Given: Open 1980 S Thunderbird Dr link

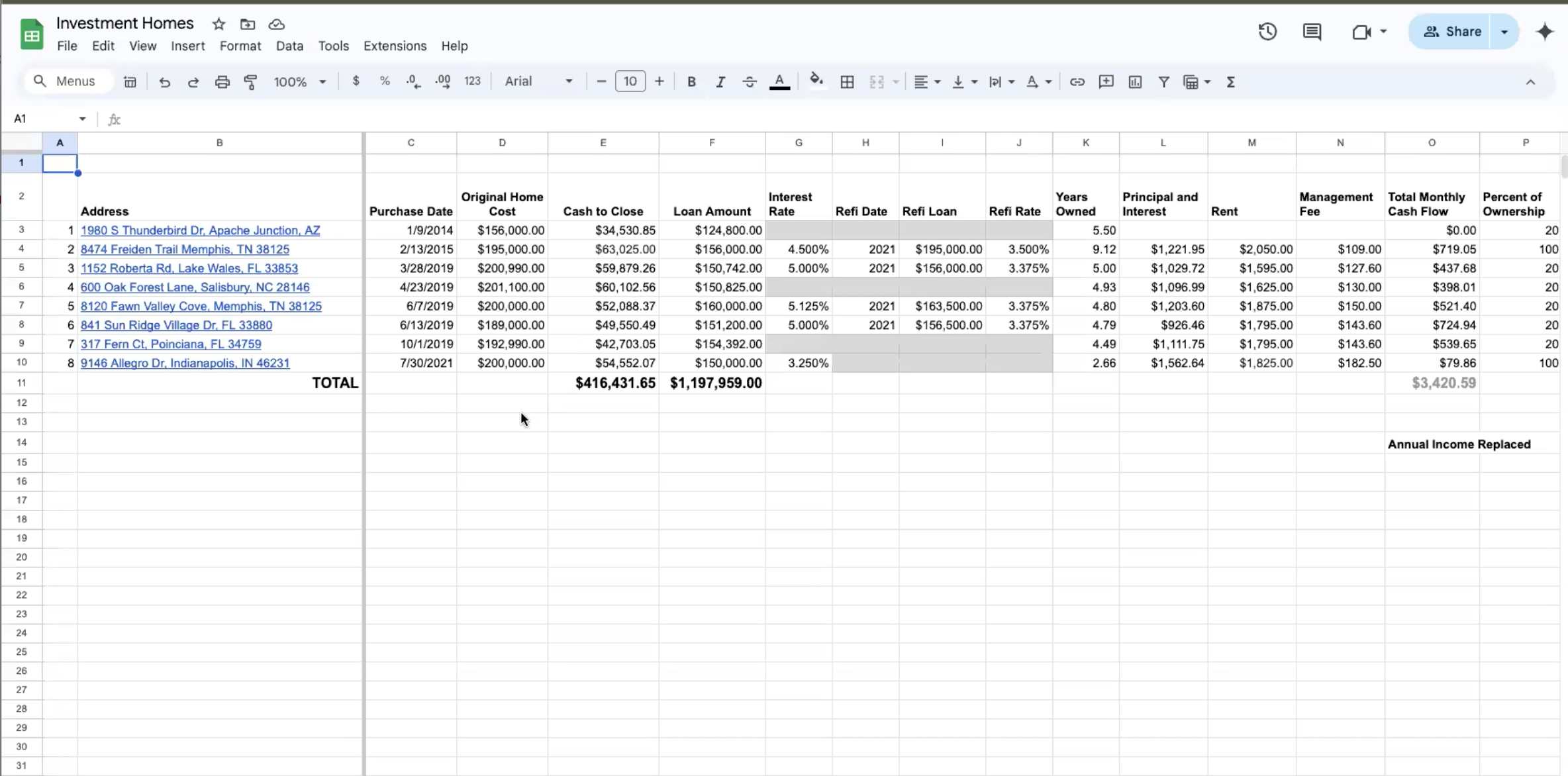Looking at the screenshot, I should click(200, 230).
